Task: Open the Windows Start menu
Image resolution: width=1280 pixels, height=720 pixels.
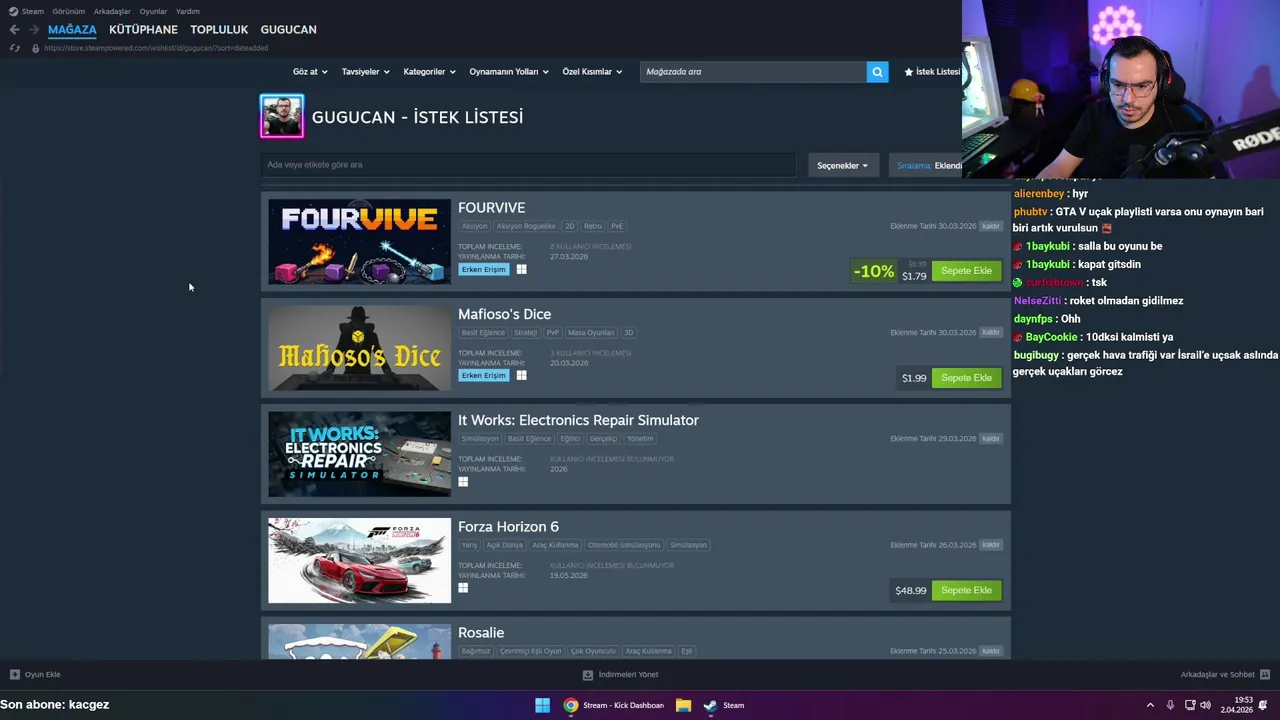Action: coord(542,705)
